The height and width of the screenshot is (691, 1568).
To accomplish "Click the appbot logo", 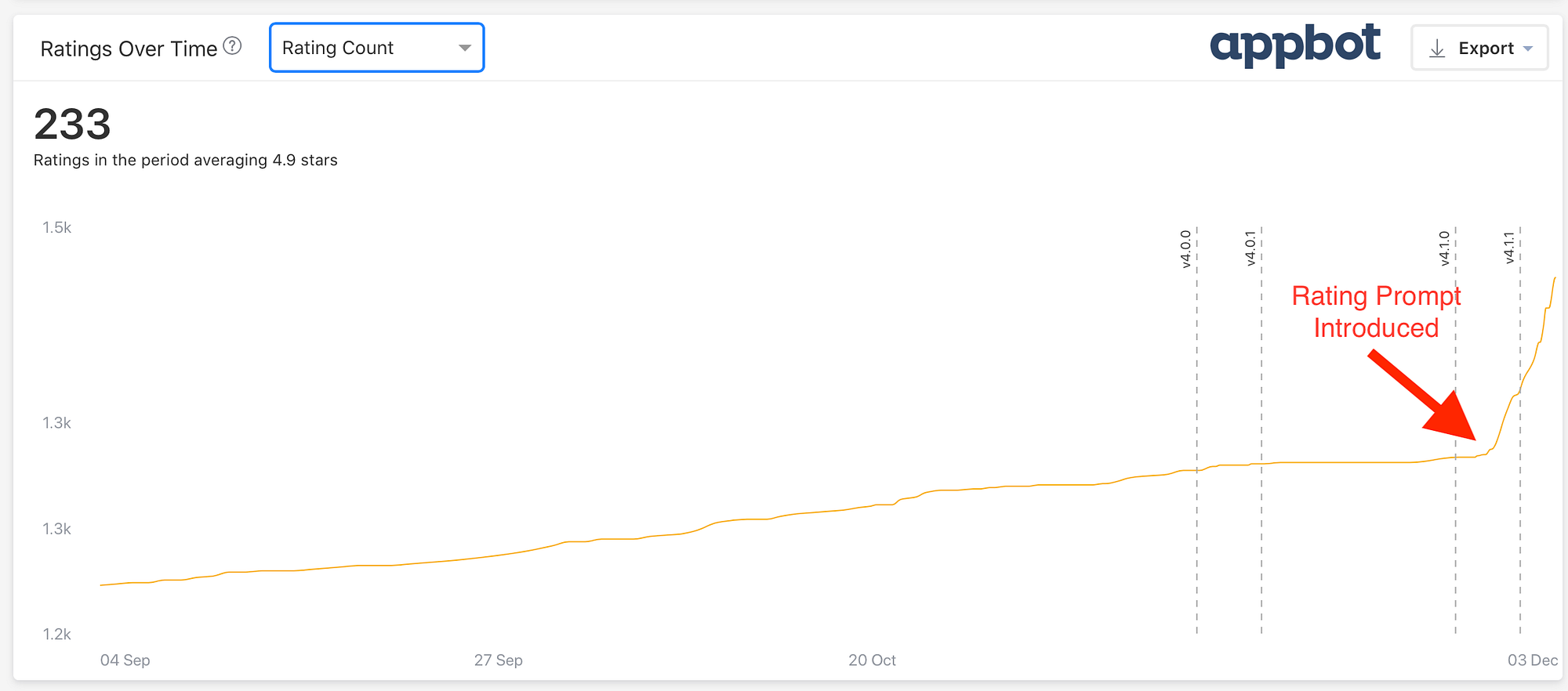I will click(1294, 45).
